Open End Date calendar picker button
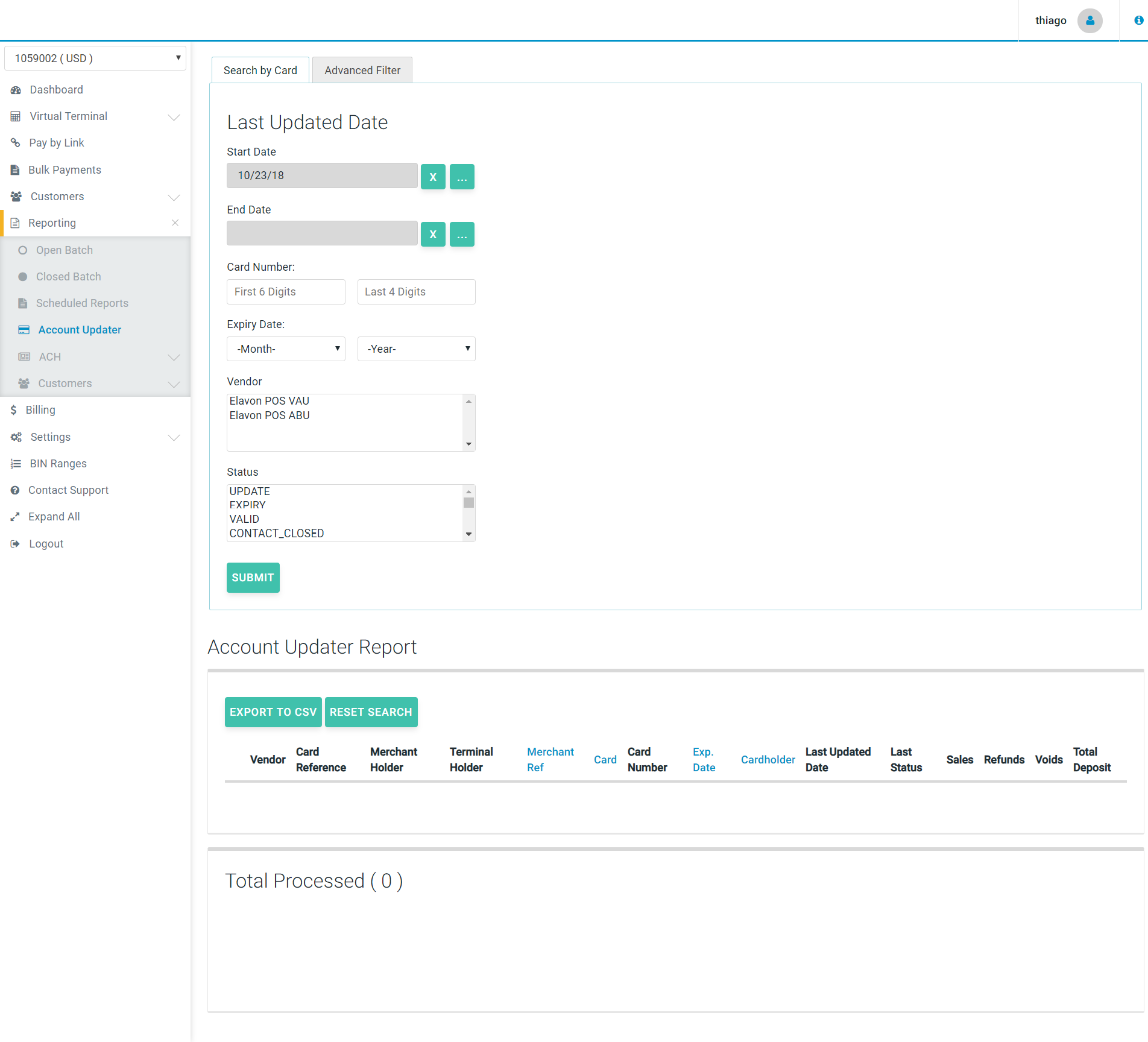Image resolution: width=1148 pixels, height=1042 pixels. pyautogui.click(x=462, y=235)
